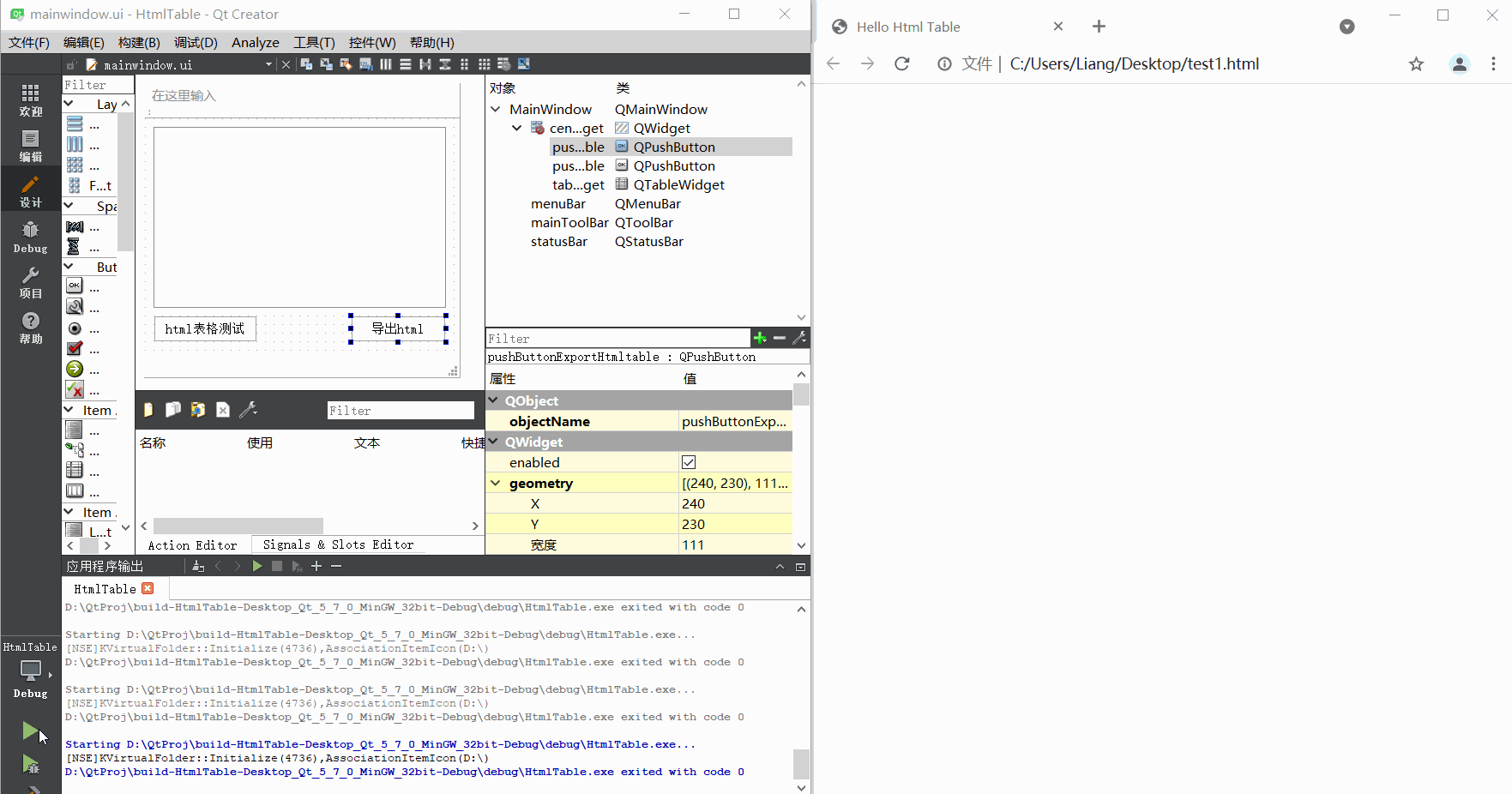Open 调试(D) menu
Screen dimensions: 1512x794
pos(196,42)
